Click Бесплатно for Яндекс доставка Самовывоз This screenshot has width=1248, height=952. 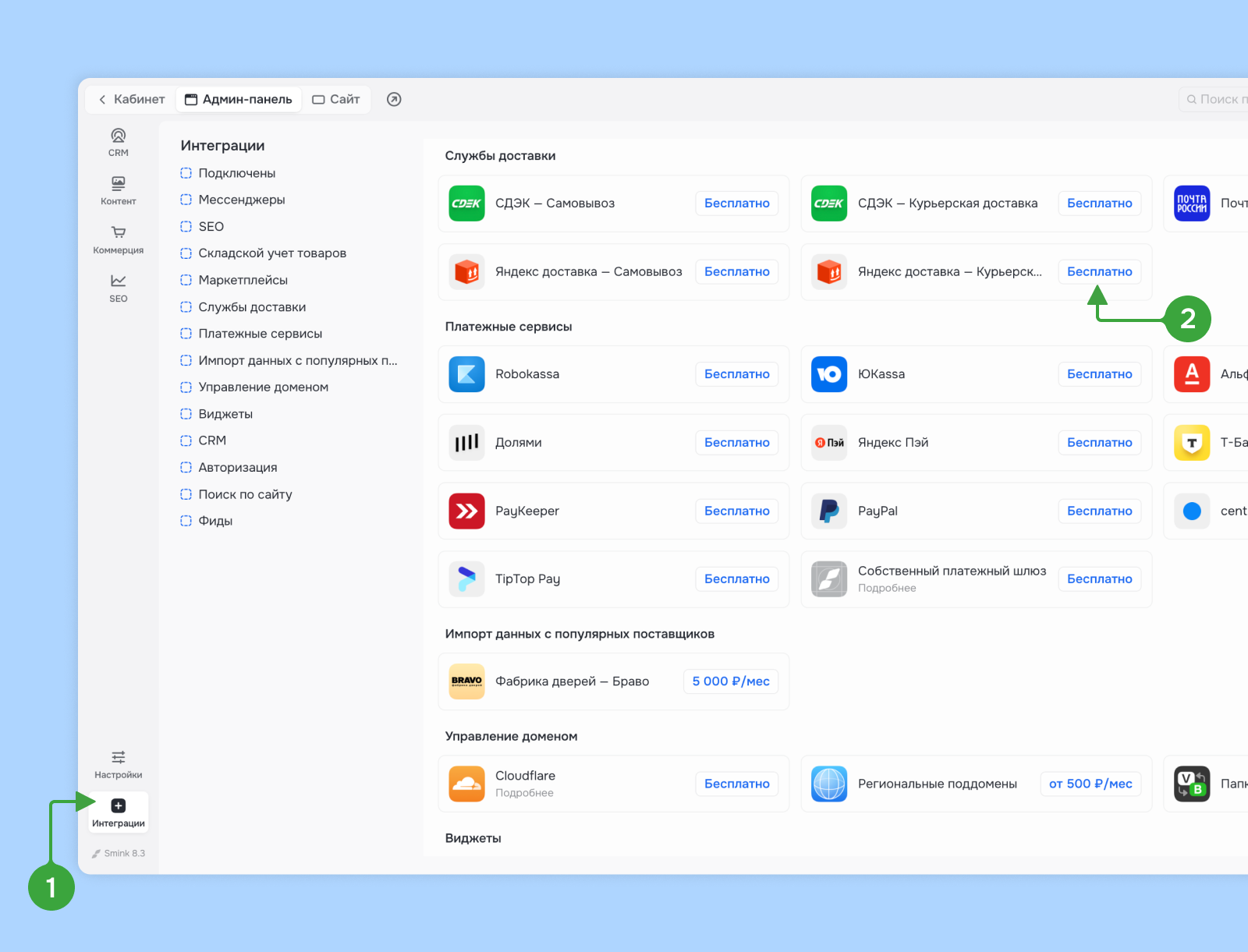[x=737, y=272]
